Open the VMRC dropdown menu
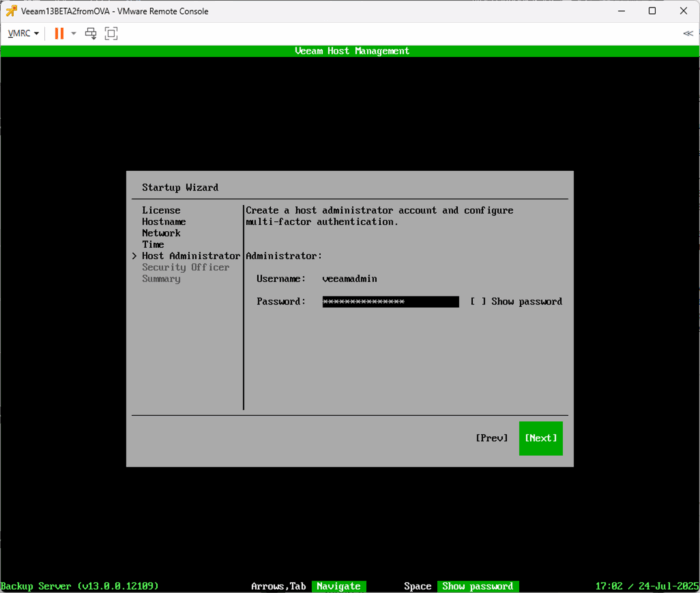Viewport: 700px width, 593px height. tap(23, 33)
